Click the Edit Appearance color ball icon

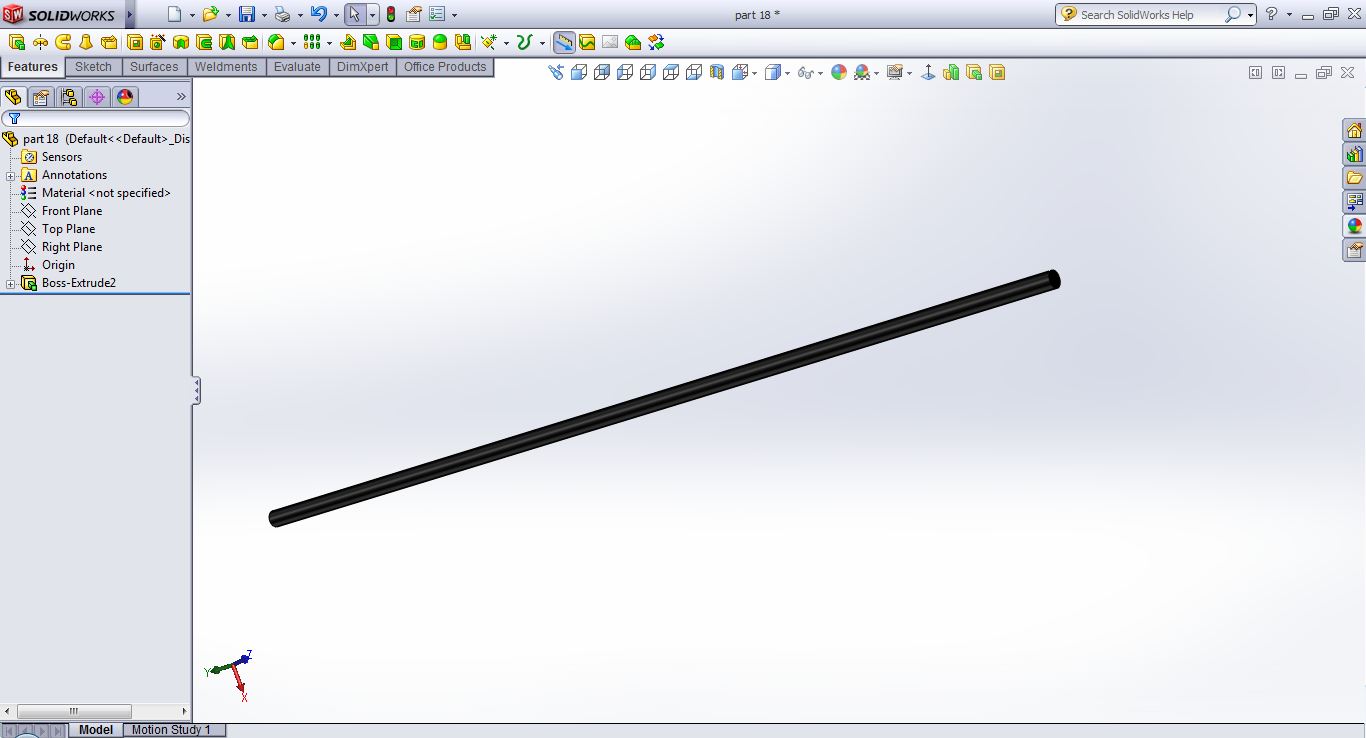point(838,72)
